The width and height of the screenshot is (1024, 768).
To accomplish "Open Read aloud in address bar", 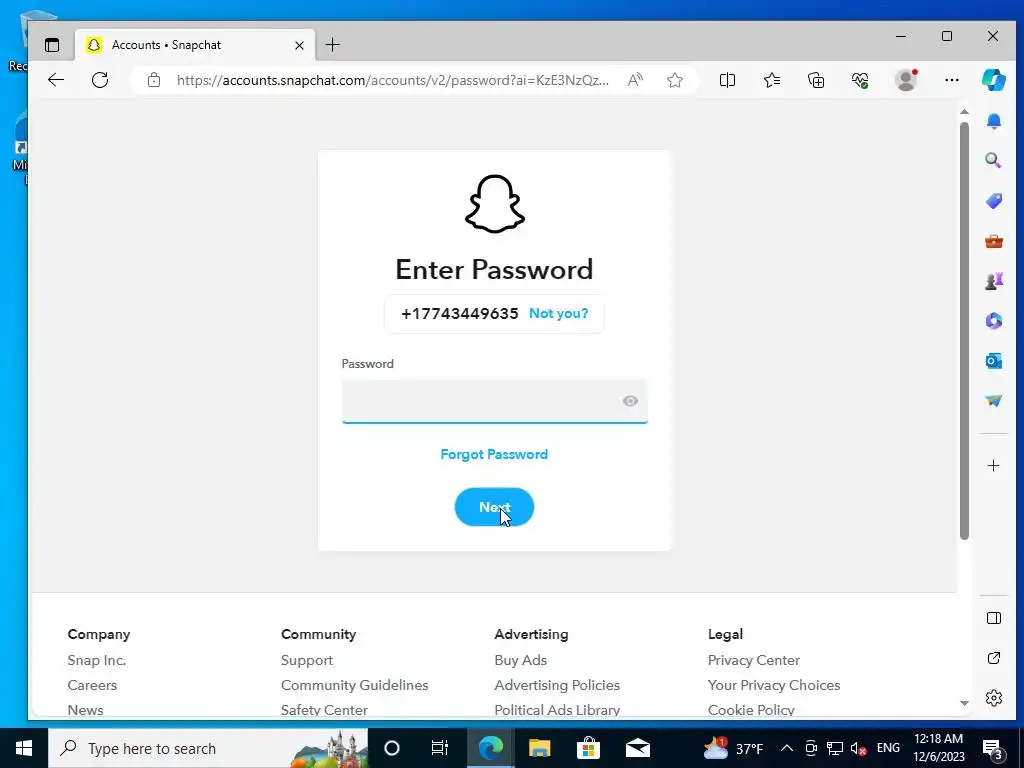I will (x=635, y=80).
